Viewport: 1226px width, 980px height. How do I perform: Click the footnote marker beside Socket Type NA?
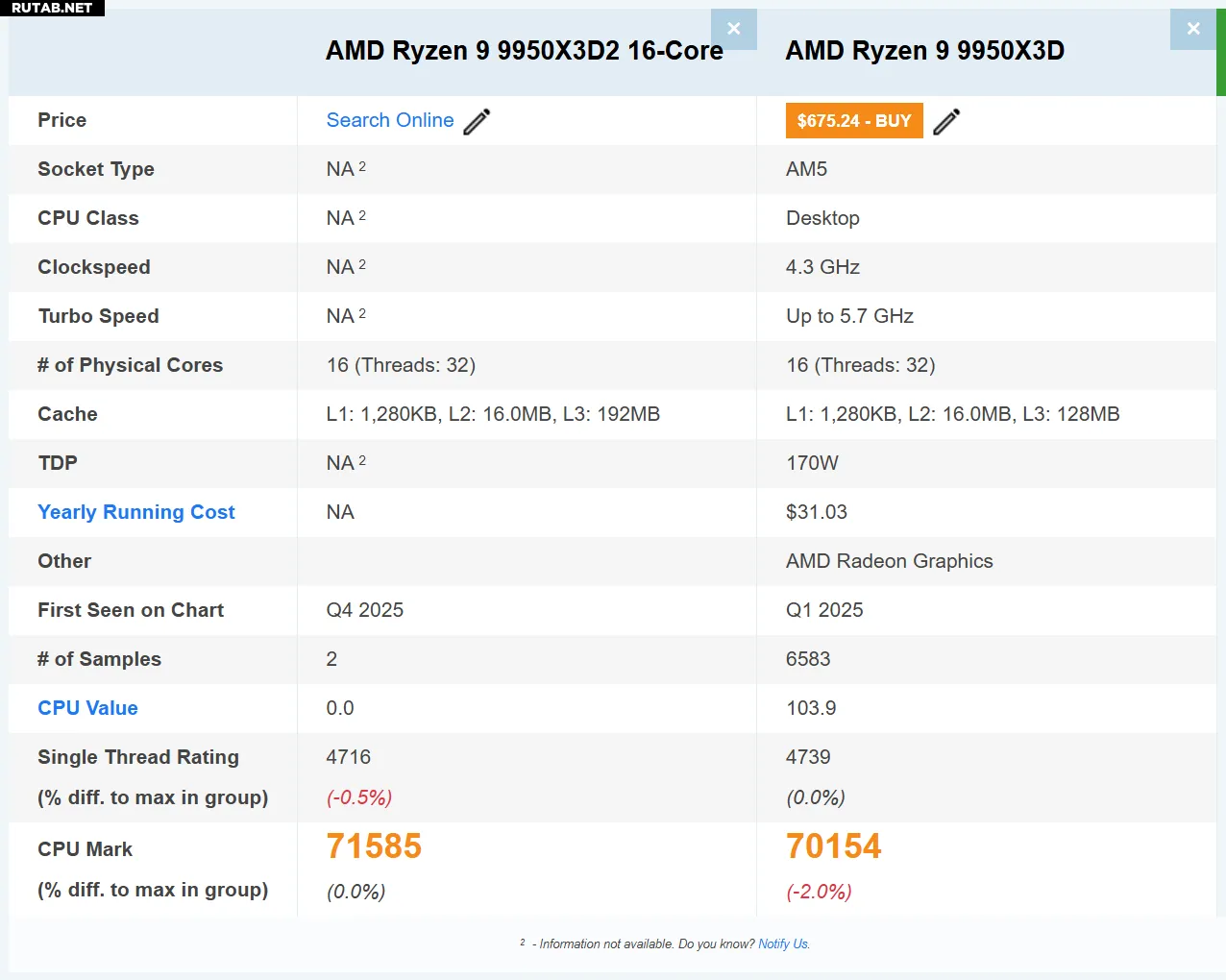pos(362,166)
